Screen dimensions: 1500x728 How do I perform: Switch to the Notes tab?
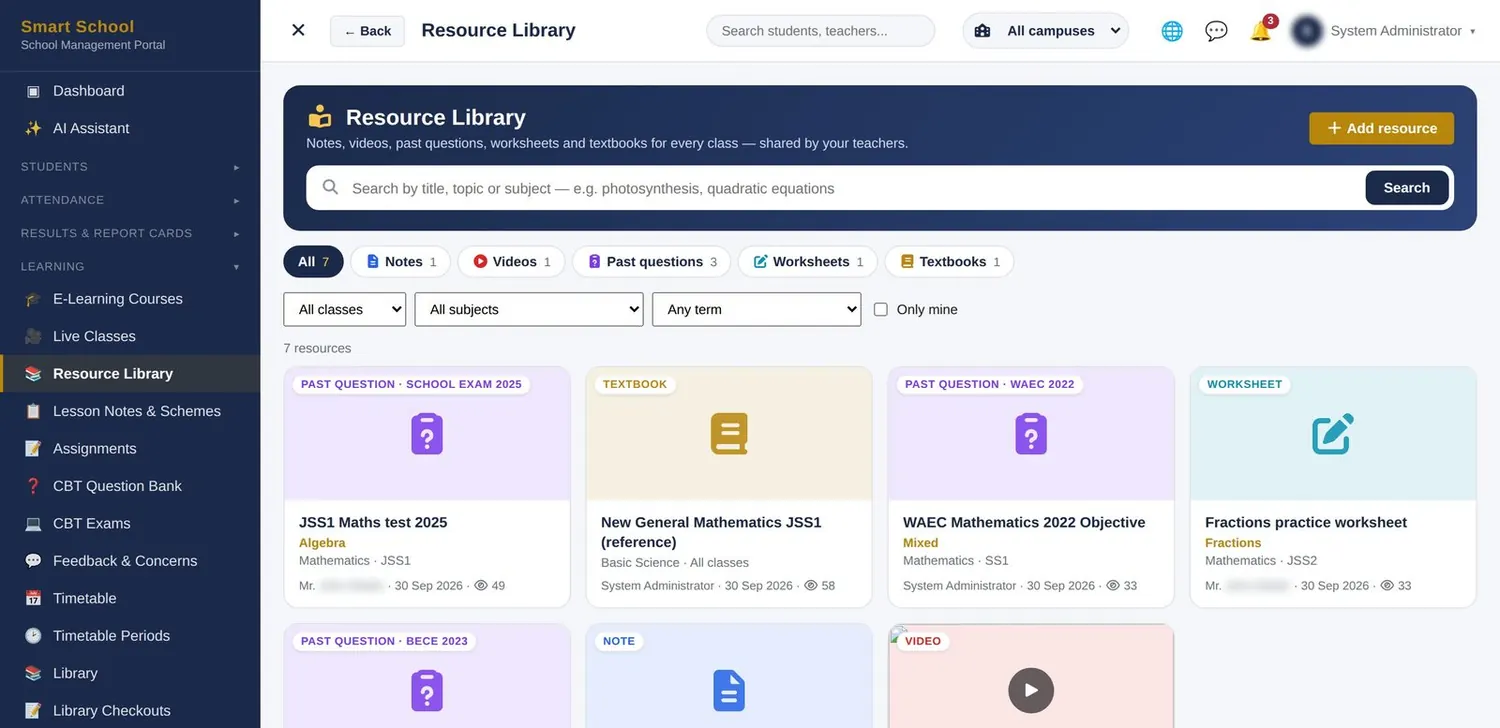(401, 262)
